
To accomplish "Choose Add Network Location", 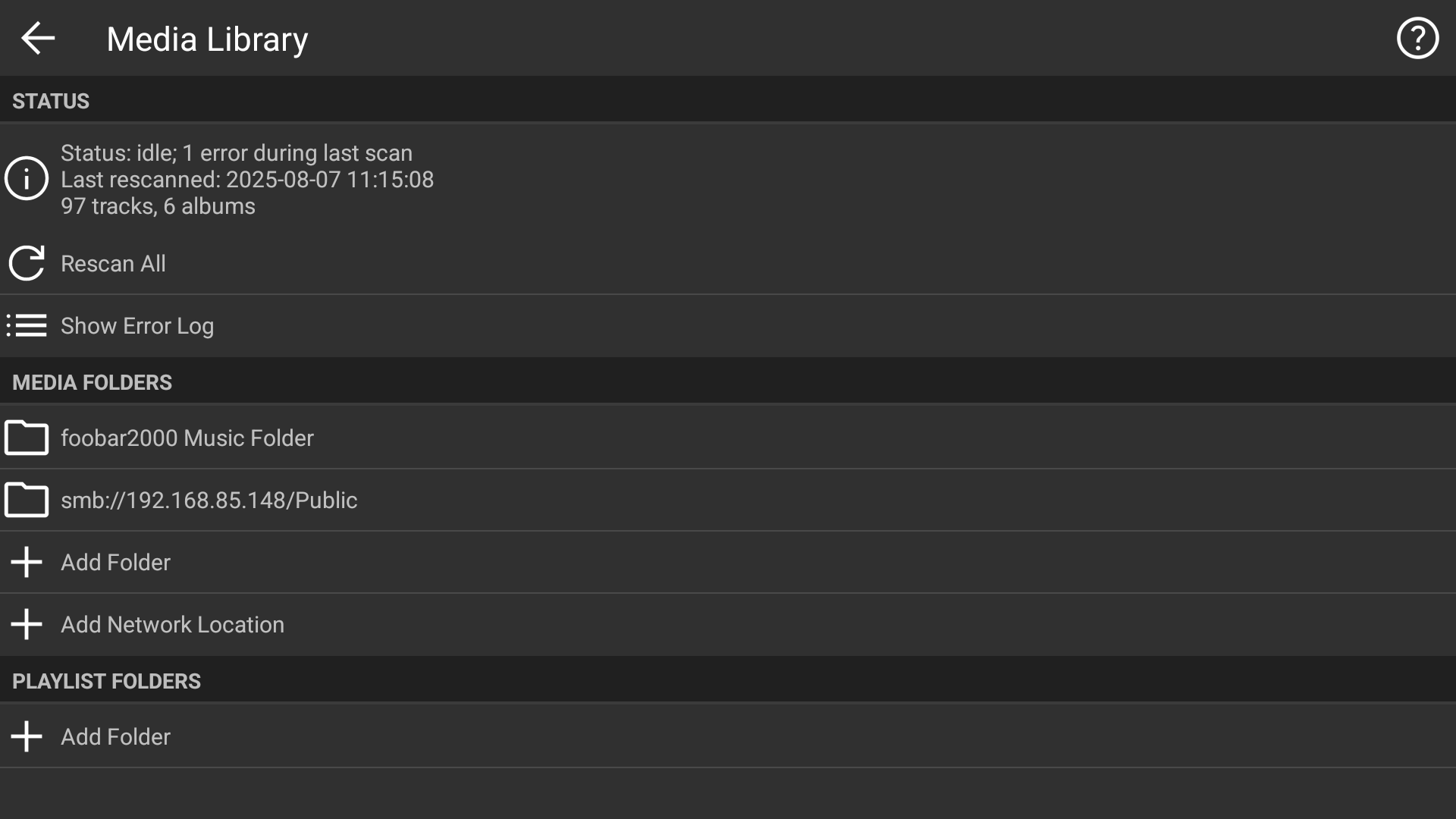I will 172,624.
